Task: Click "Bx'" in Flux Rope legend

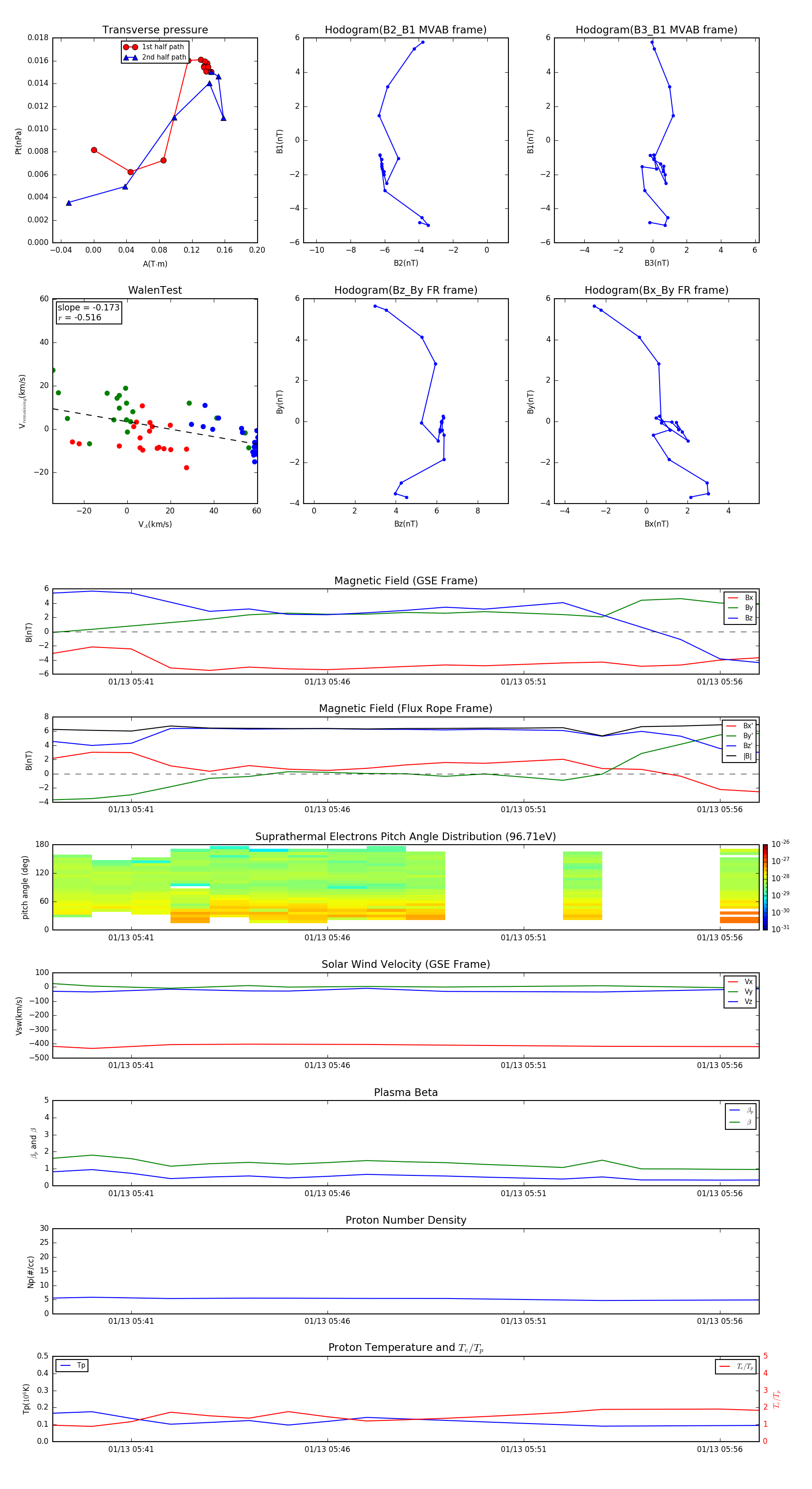Action: (x=740, y=726)
